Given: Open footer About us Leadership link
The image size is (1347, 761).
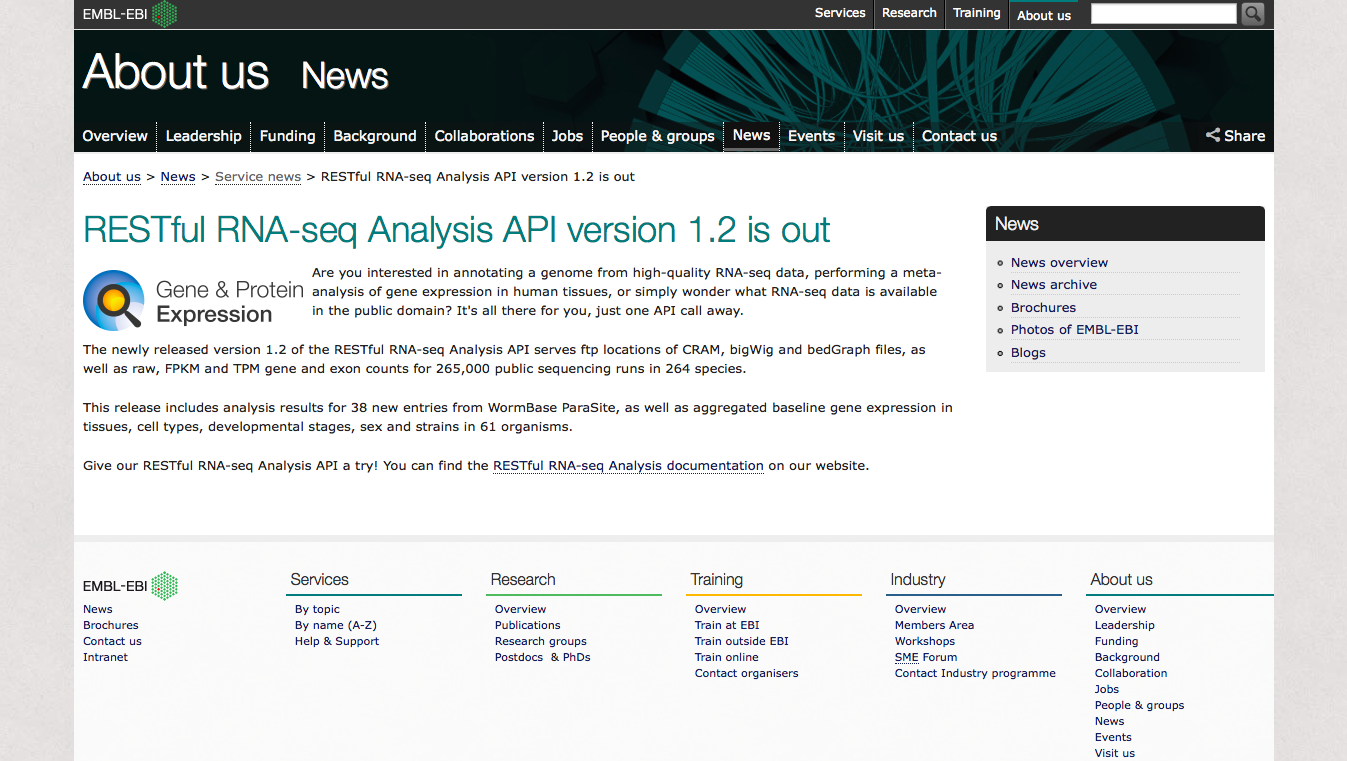Looking at the screenshot, I should pyautogui.click(x=1125, y=625).
